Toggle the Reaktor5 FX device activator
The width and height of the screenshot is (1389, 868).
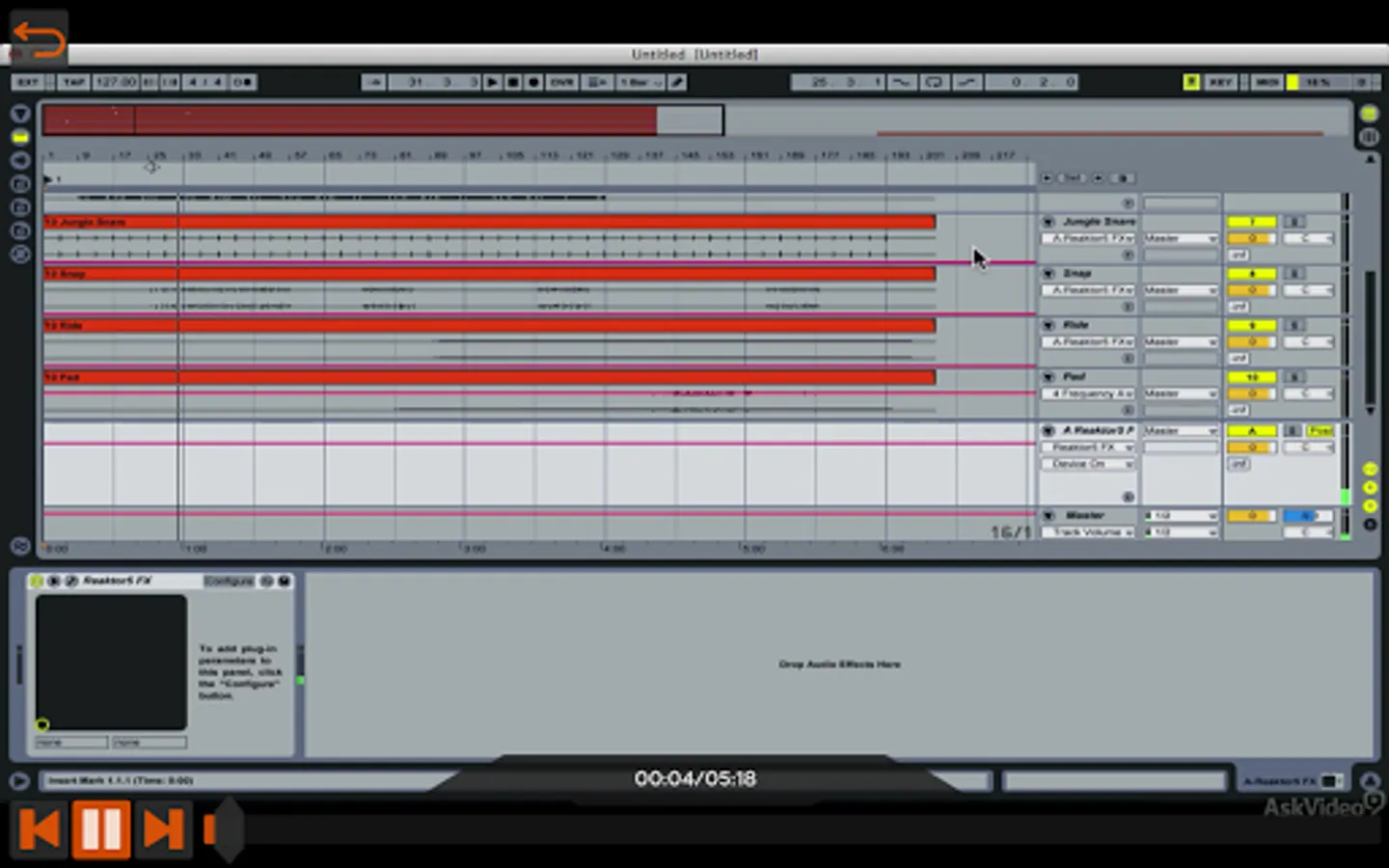37,581
